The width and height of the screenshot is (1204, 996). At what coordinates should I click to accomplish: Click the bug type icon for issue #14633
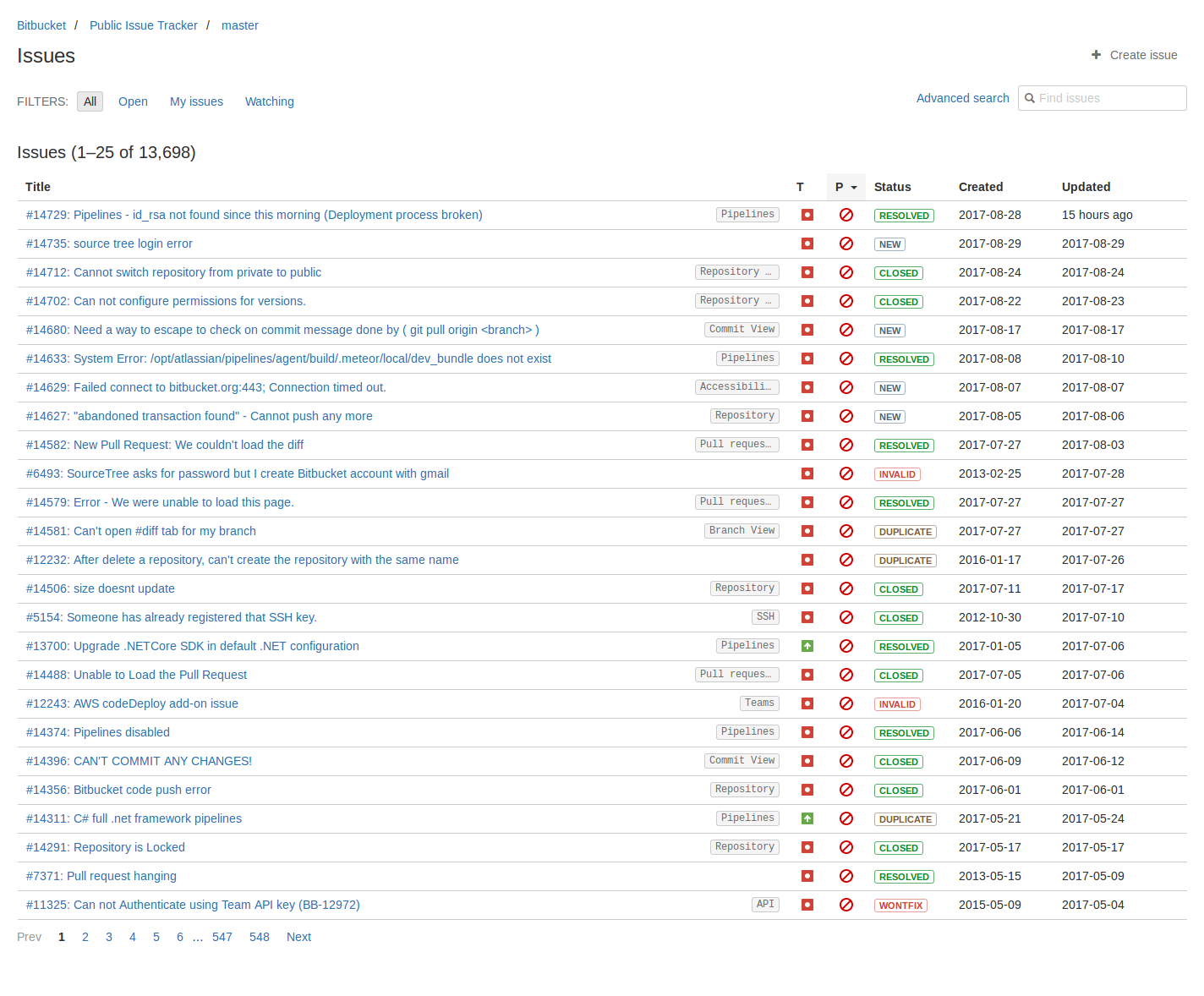(807, 358)
